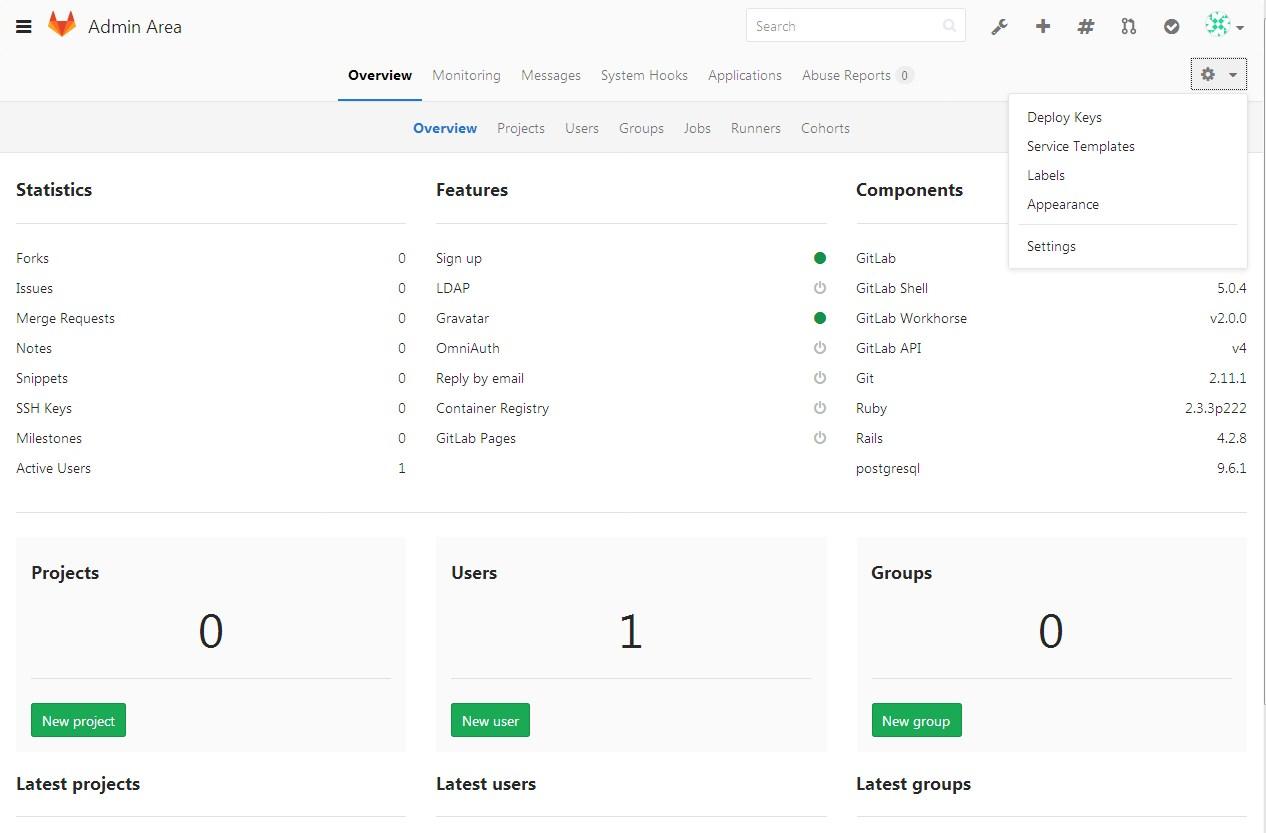Click the New group button

916,721
